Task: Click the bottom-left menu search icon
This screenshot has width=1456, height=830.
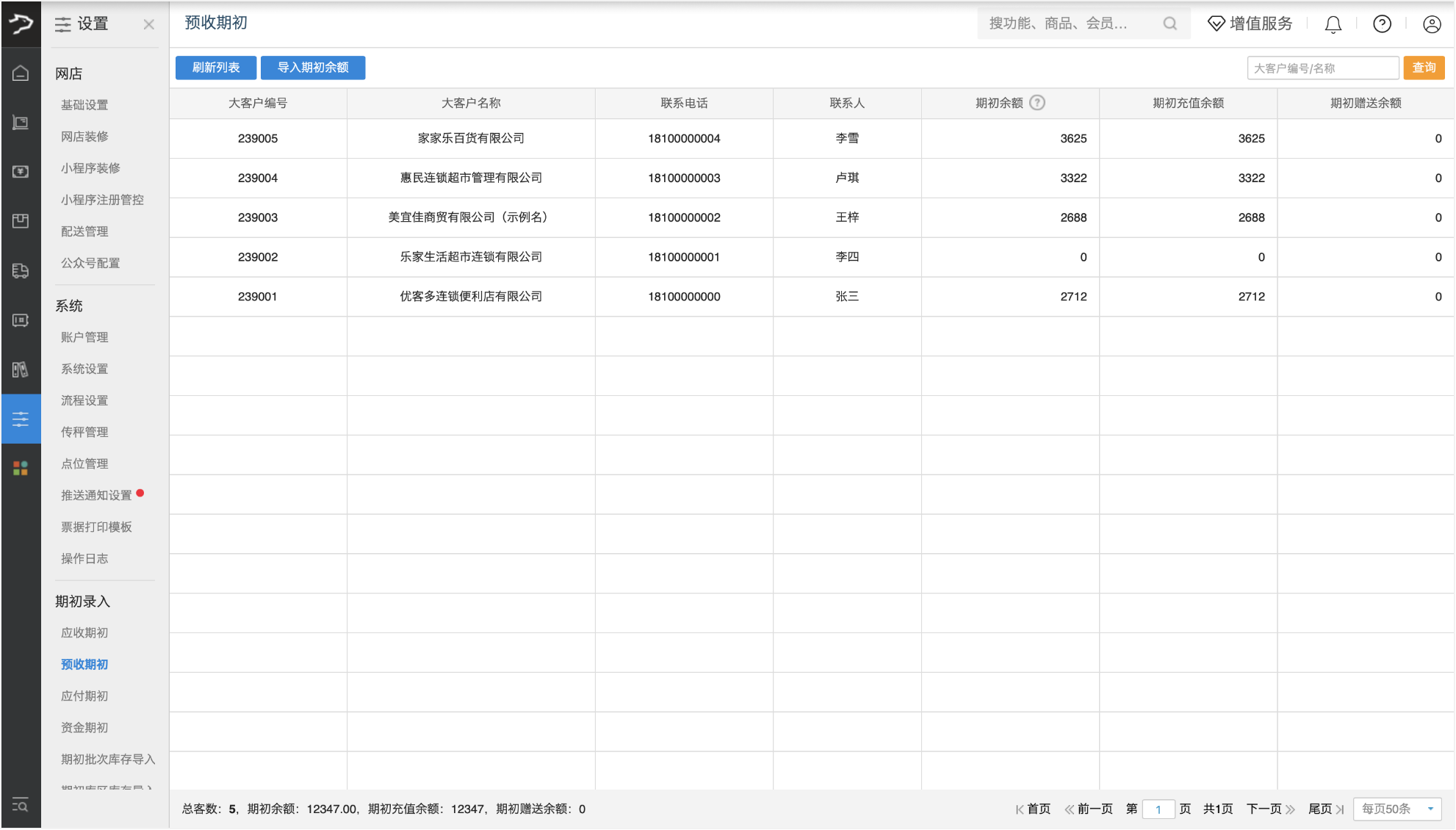Action: [x=21, y=805]
